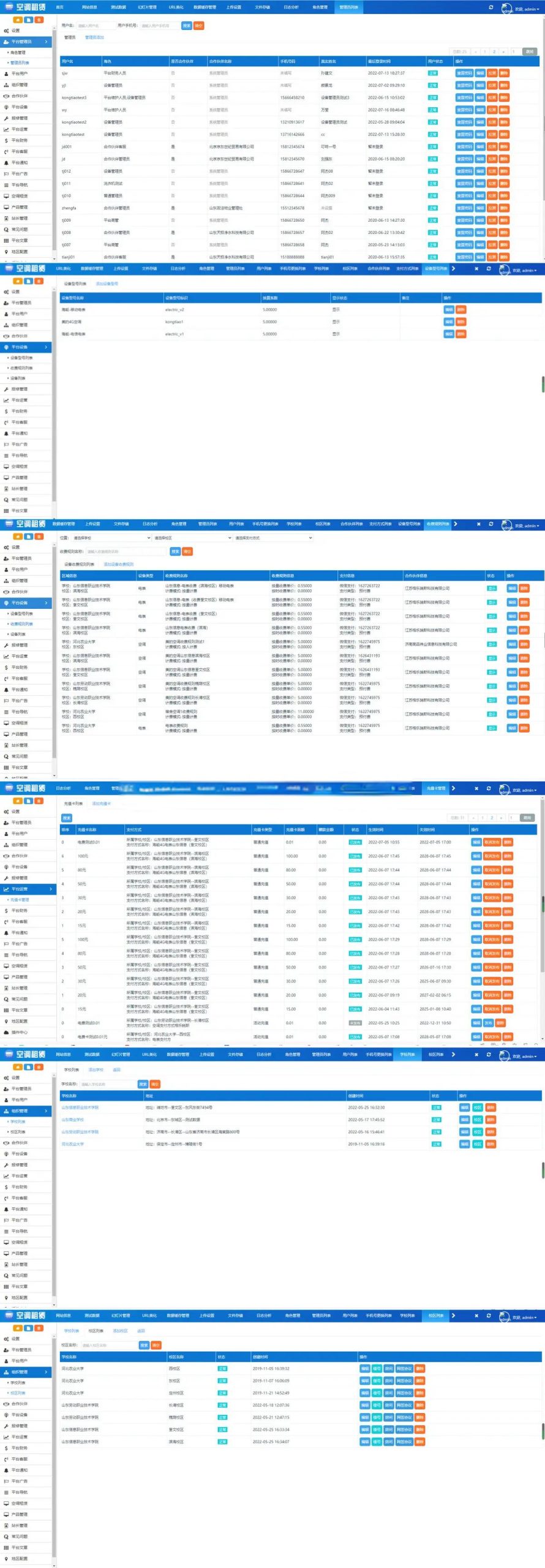545x1568 pixels.
Task: Delete the electric_v1 row in the 设备型号列表 panel
Action: 461,334
